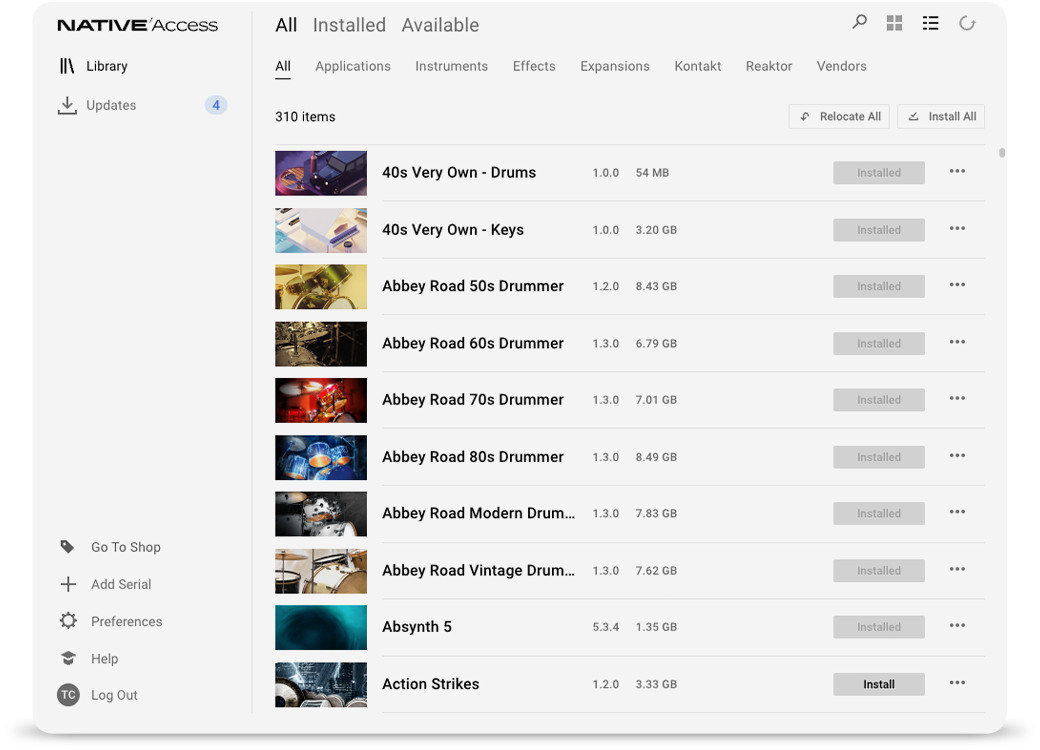The image size is (1040, 750).
Task: Open more options for Absynth 5
Action: click(x=957, y=625)
